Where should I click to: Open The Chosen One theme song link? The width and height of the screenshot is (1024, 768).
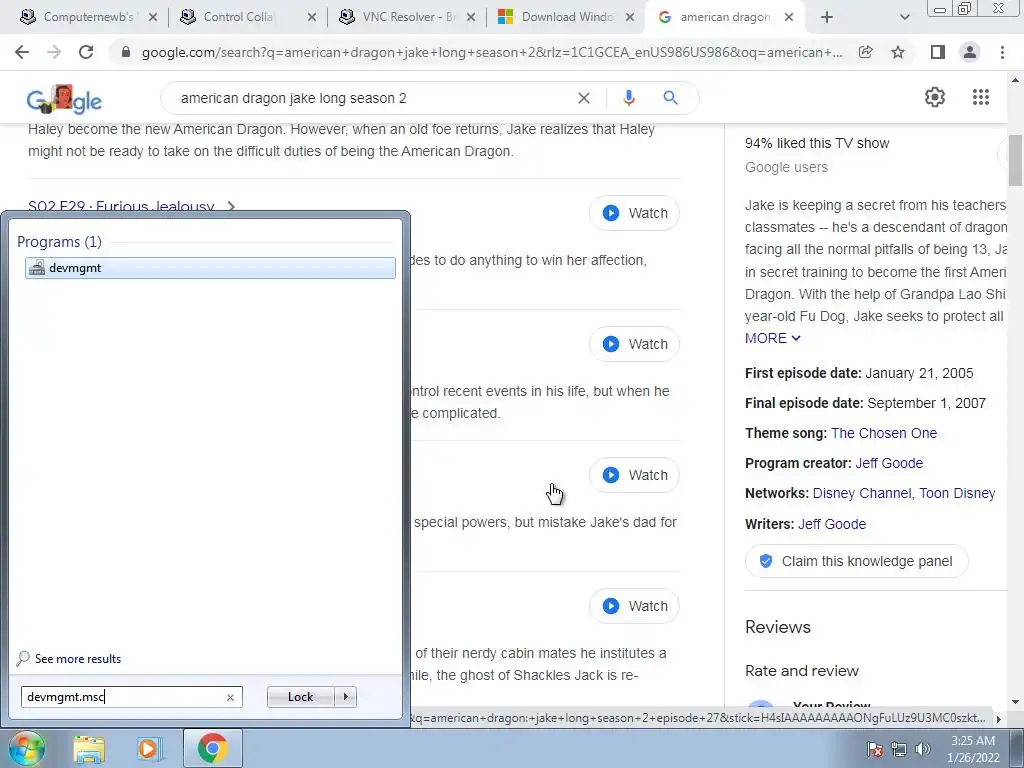884,433
